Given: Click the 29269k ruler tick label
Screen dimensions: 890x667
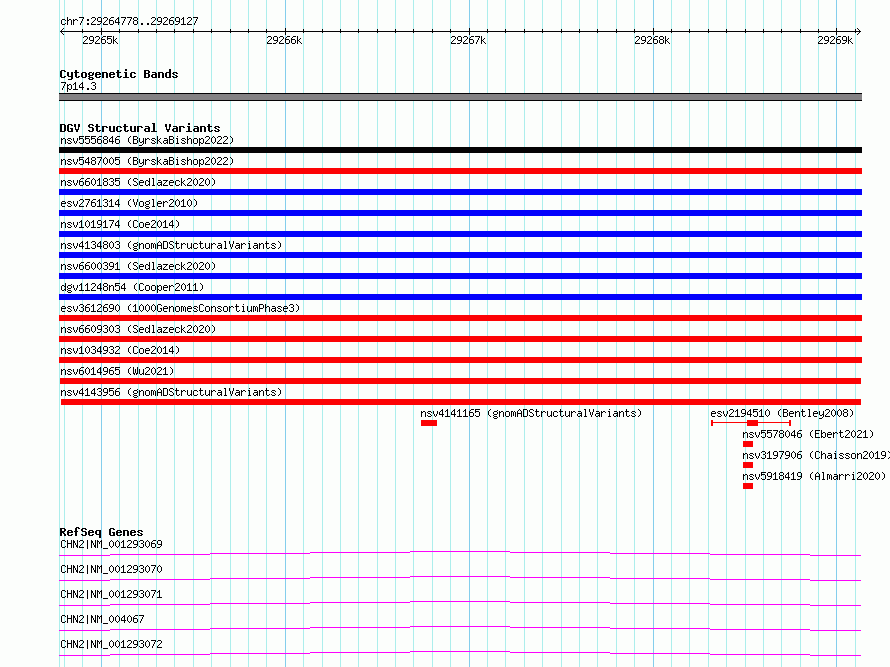Looking at the screenshot, I should [x=835, y=40].
